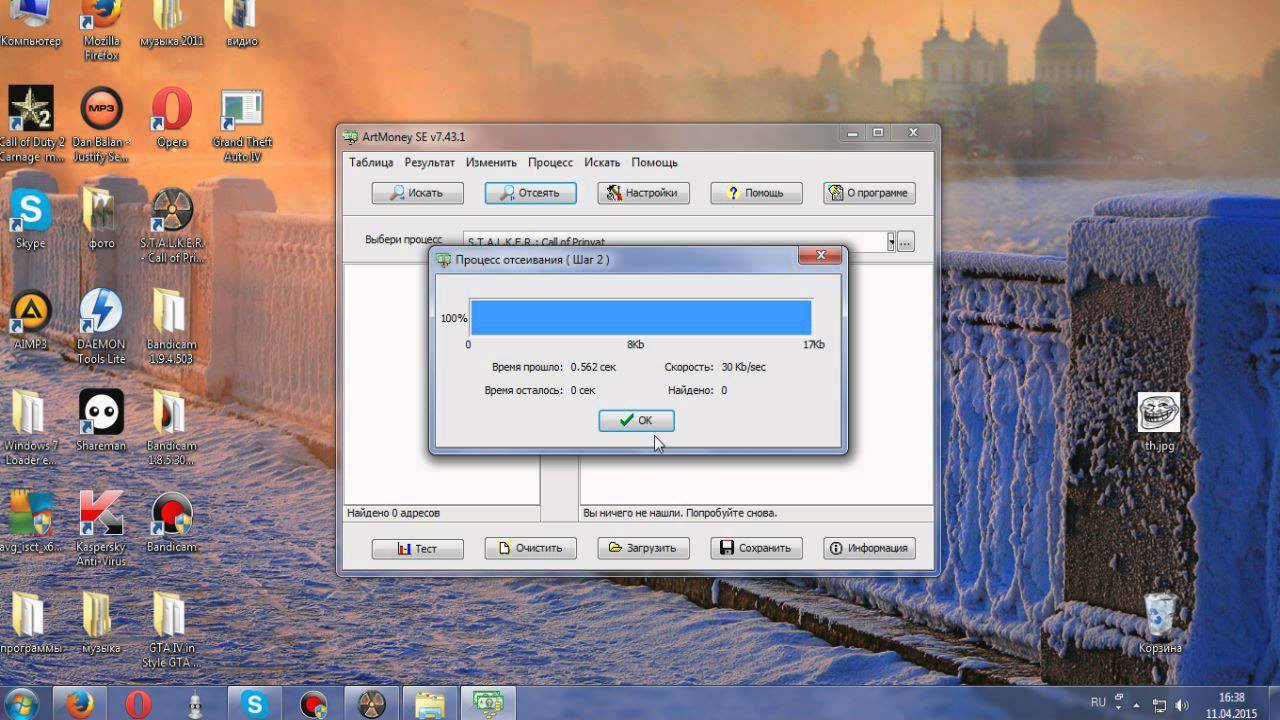The image size is (1280, 720).
Task: Click the Windows Explorer taskbar icon
Action: 430,704
